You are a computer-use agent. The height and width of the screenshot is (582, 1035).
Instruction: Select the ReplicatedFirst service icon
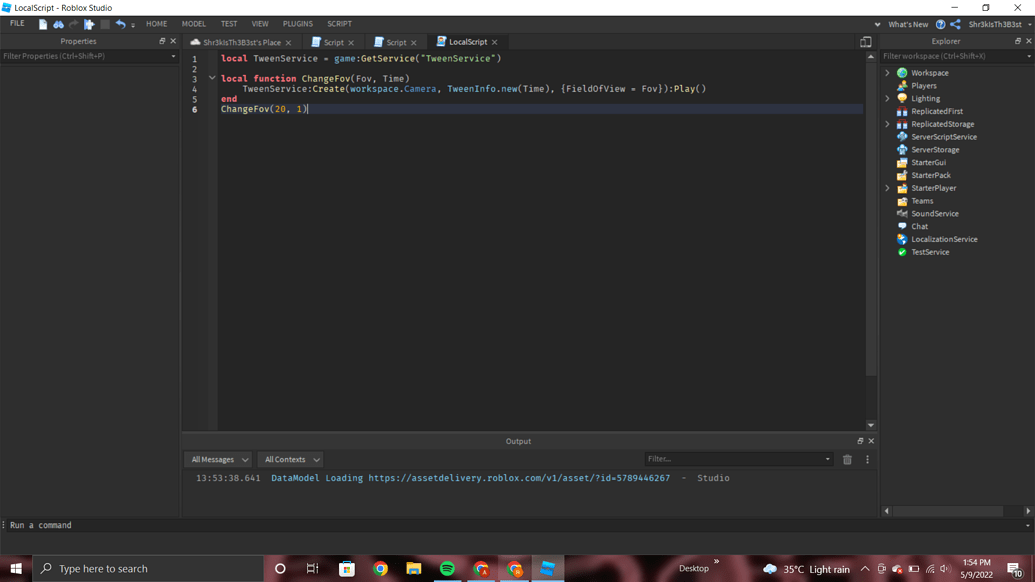pyautogui.click(x=902, y=112)
